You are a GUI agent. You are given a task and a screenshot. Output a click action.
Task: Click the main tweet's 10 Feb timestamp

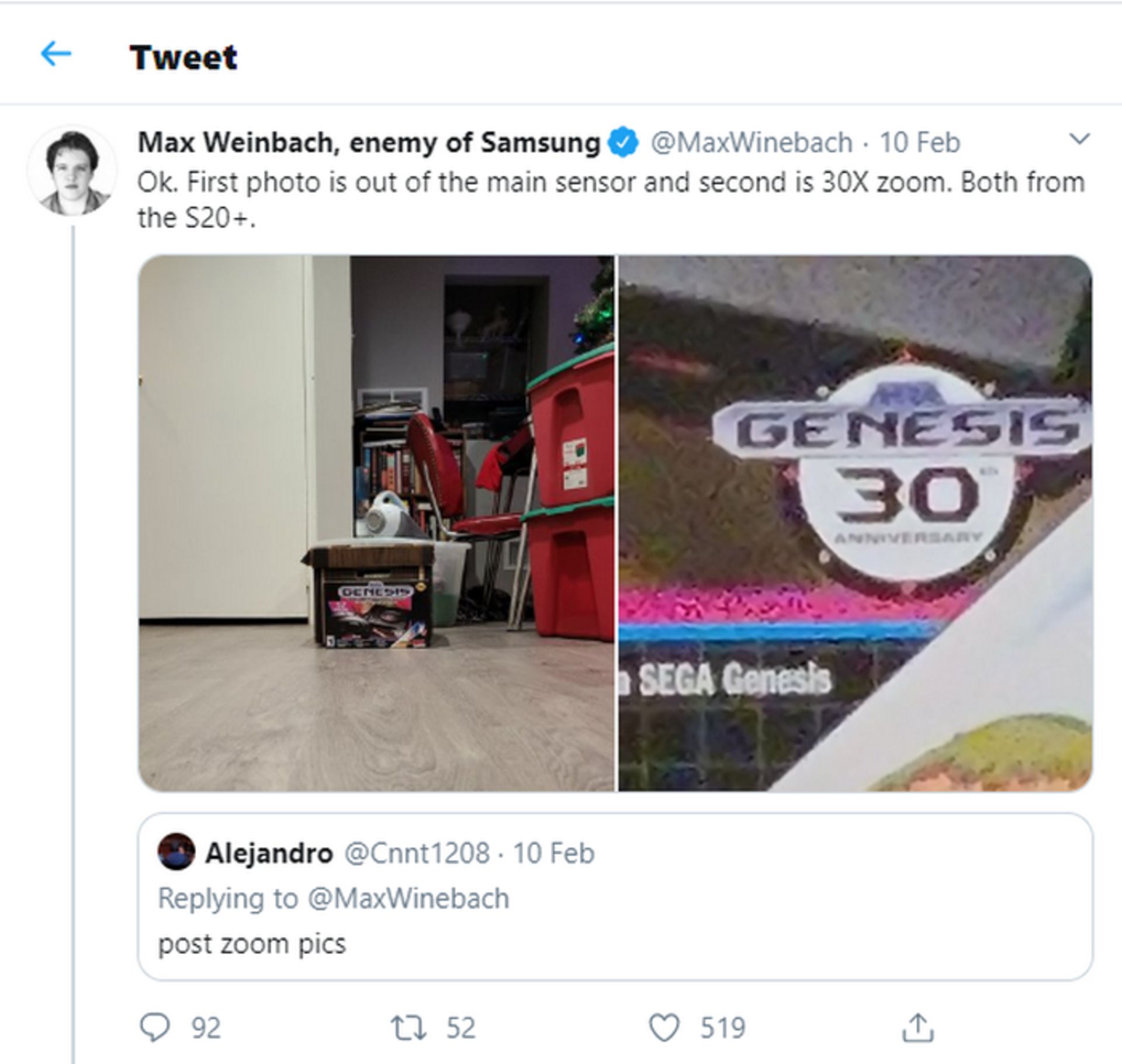pos(920,143)
